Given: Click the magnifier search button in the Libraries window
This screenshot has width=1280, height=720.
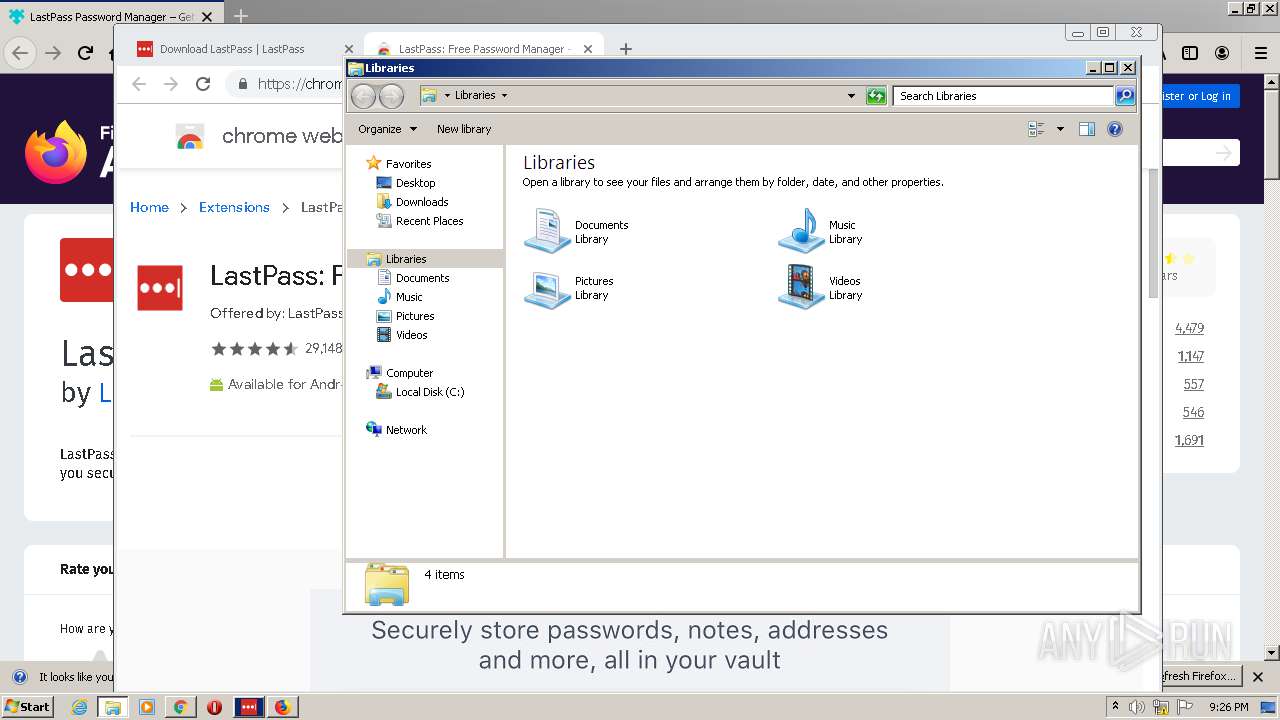Looking at the screenshot, I should 1125,96.
